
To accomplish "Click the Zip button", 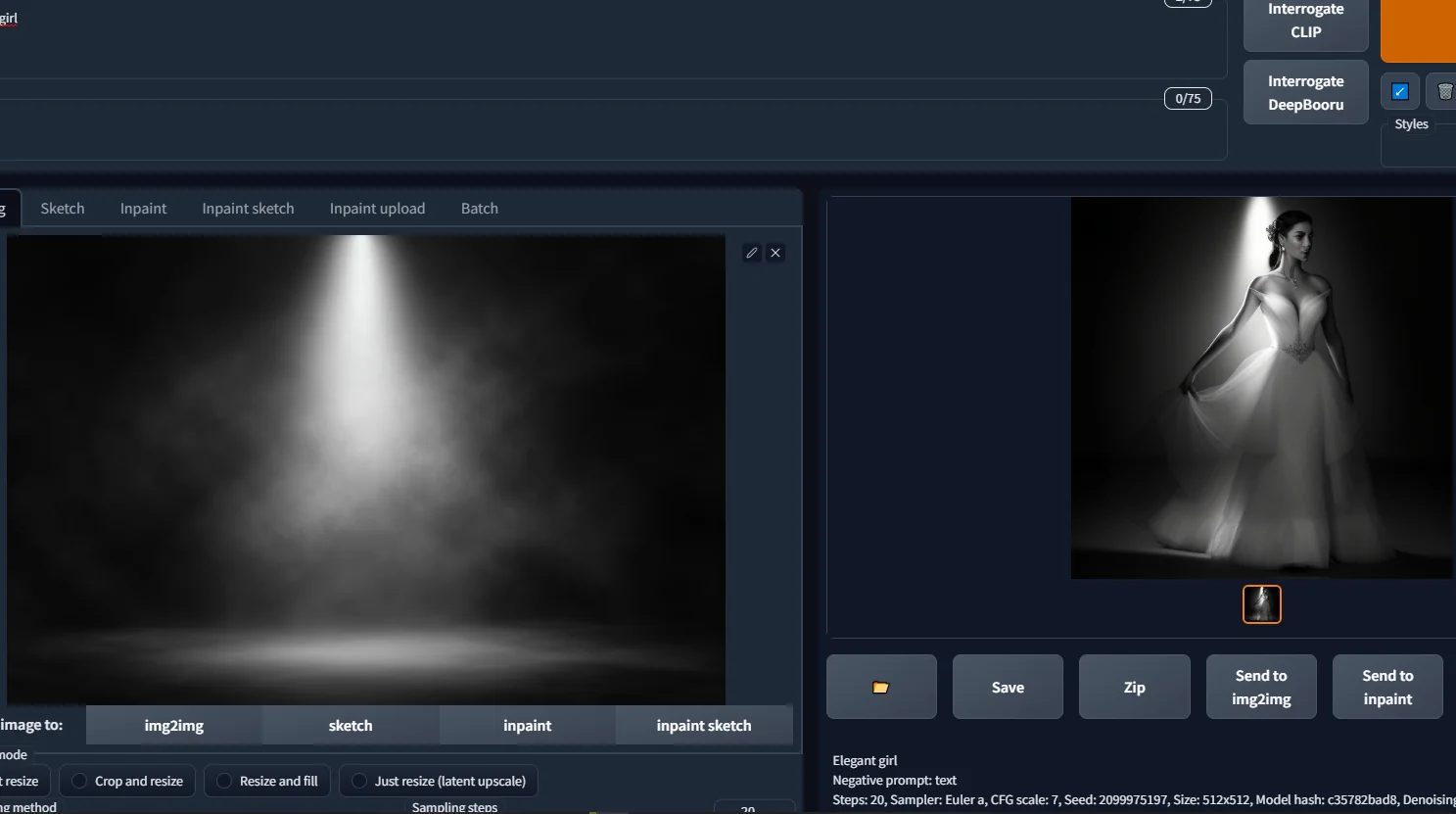I will tap(1134, 687).
